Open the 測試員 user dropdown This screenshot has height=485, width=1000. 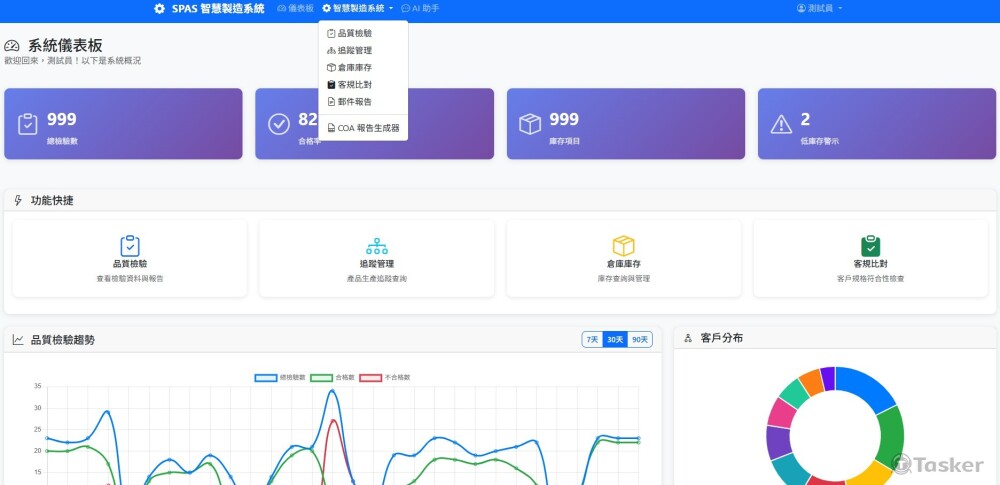[x=819, y=8]
